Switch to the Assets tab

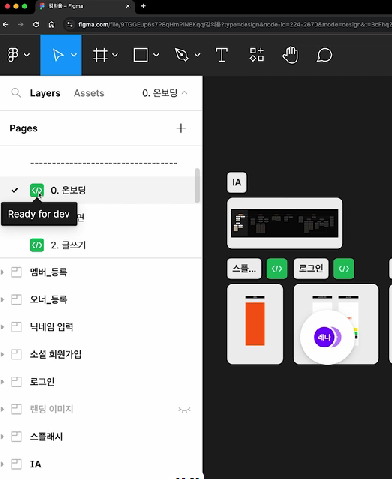[x=89, y=93]
